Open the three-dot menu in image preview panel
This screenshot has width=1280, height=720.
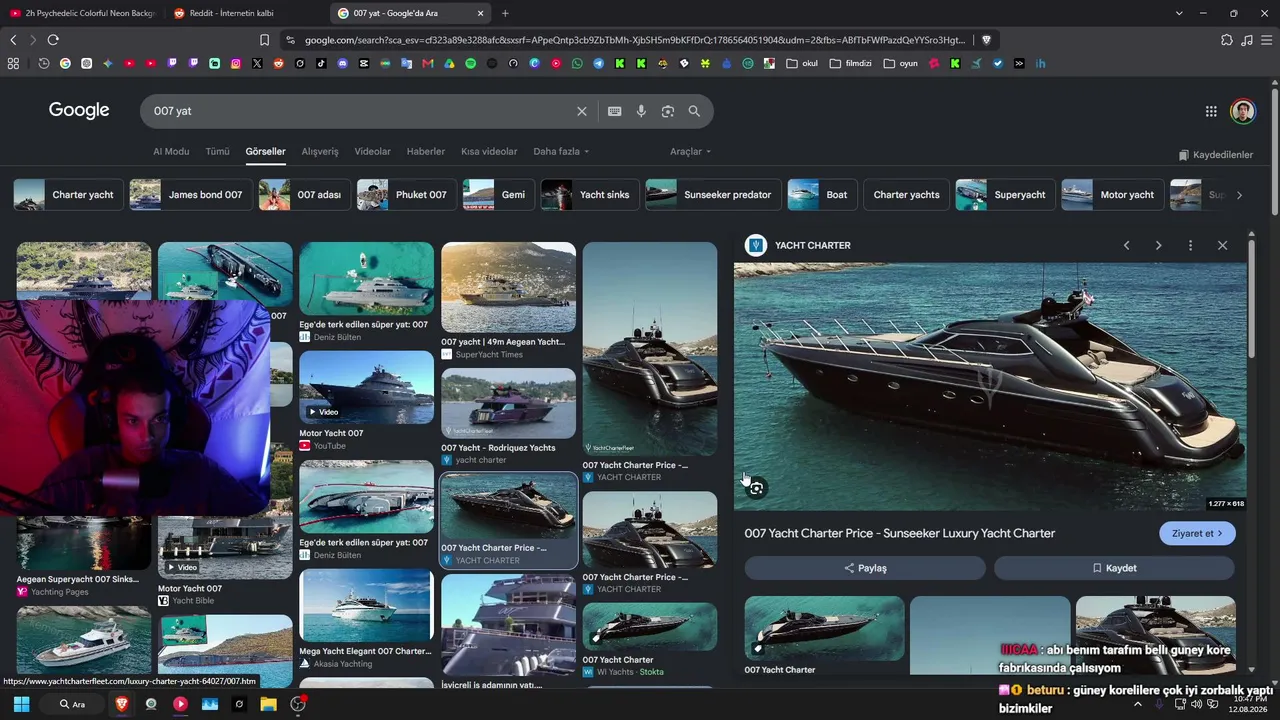(1190, 245)
